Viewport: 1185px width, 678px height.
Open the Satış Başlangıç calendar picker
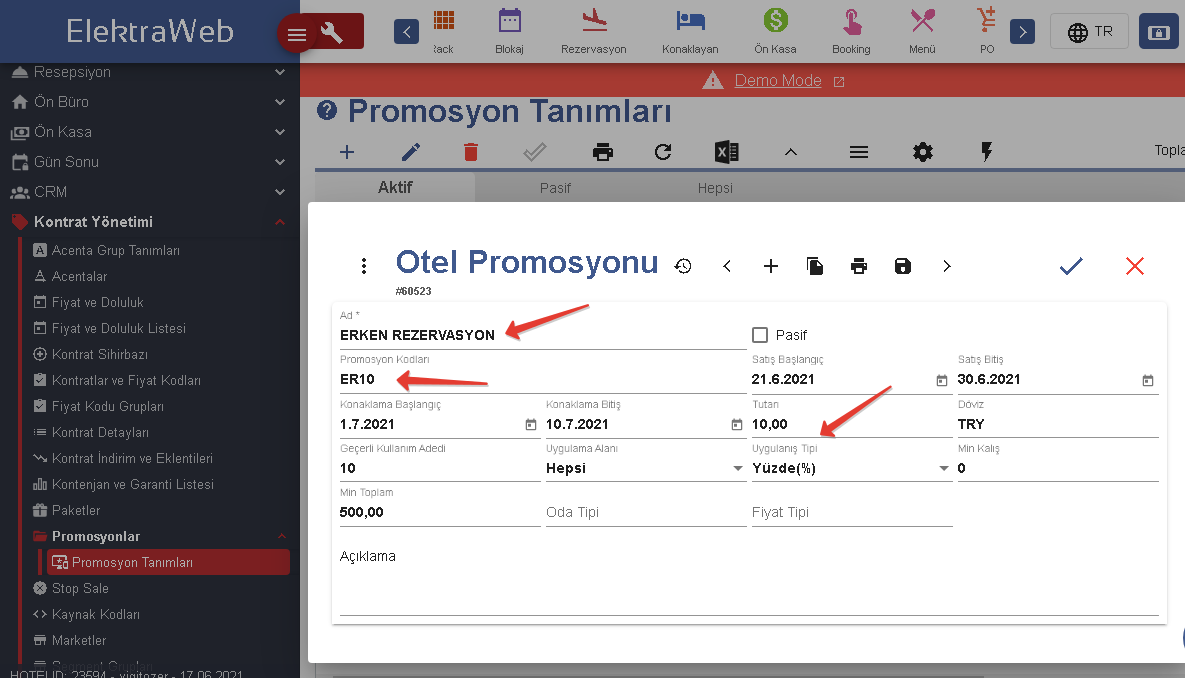[941, 380]
